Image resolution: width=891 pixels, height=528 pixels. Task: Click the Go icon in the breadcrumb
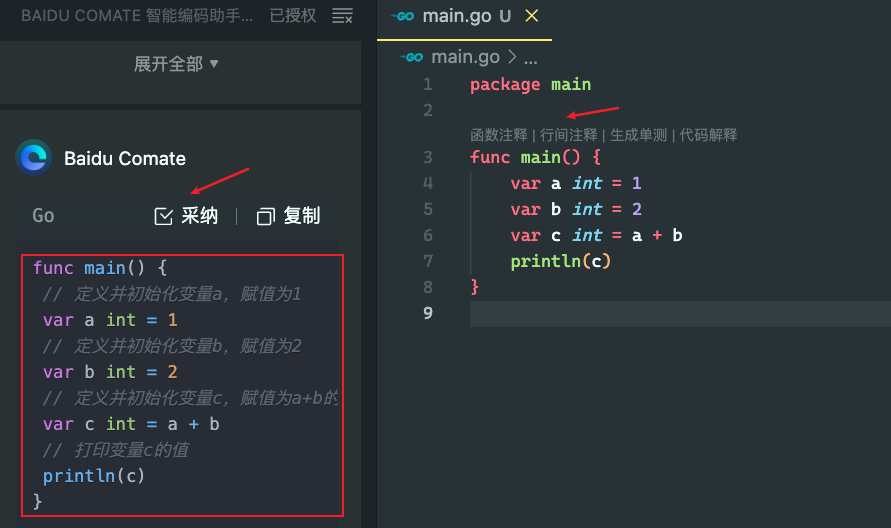[411, 57]
